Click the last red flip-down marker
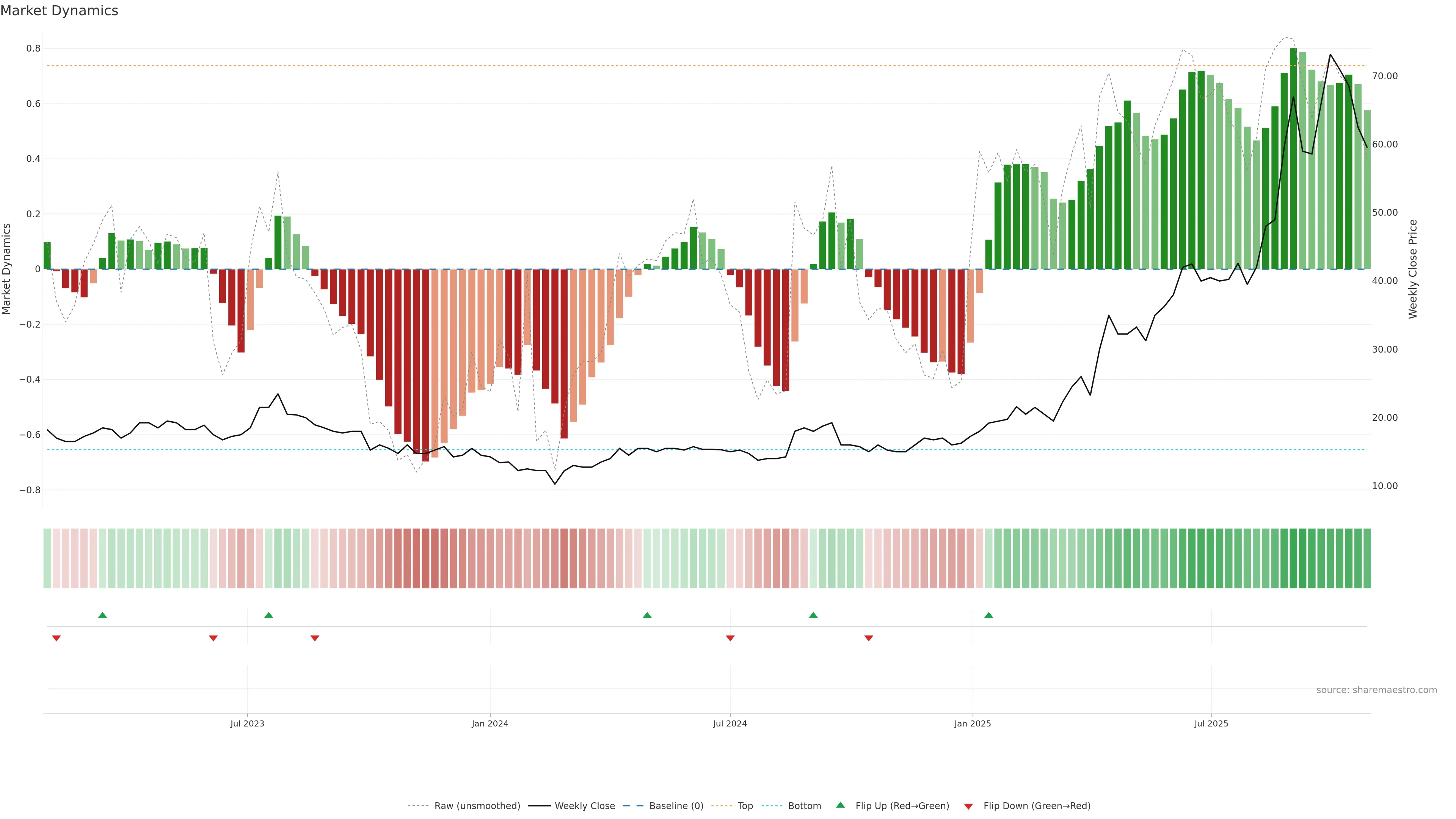The image size is (1456, 819). 869,638
